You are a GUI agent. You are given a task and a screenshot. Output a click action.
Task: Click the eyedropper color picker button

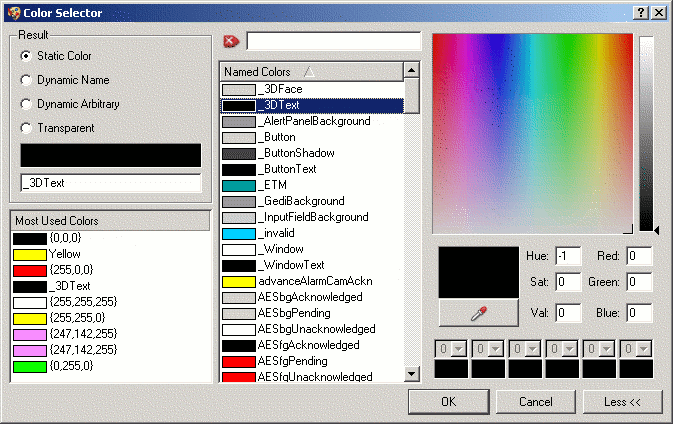477,313
